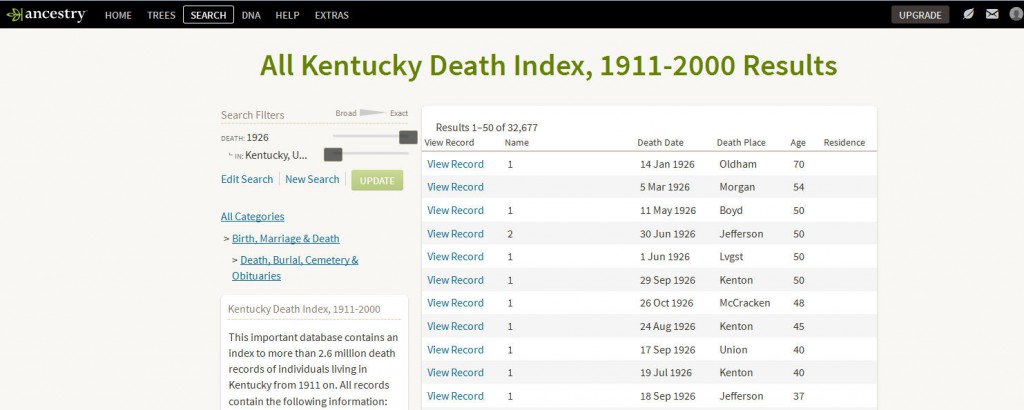View Record for 24 Aug 1926 Kenton

click(x=455, y=326)
